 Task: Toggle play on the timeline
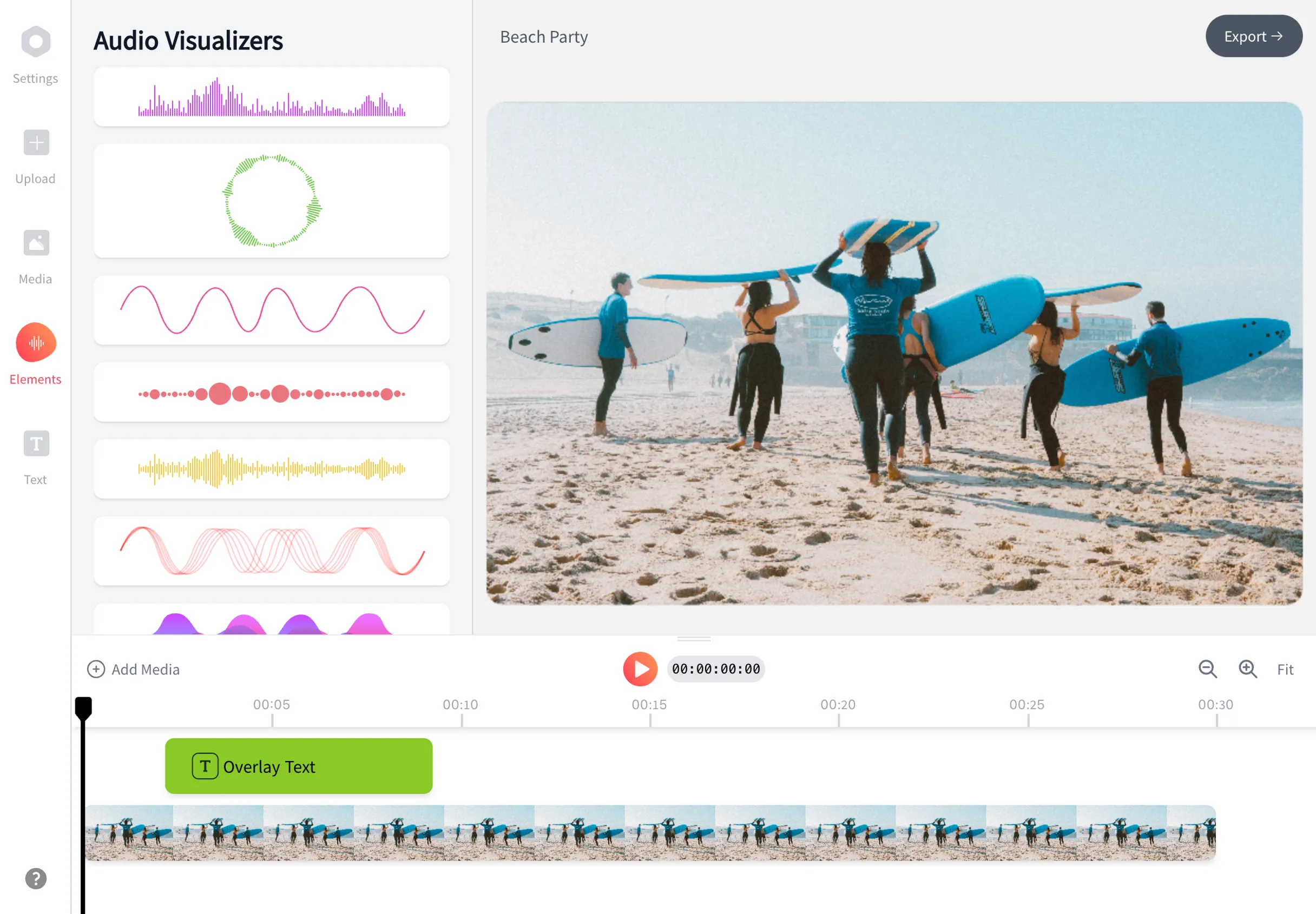pyautogui.click(x=641, y=668)
